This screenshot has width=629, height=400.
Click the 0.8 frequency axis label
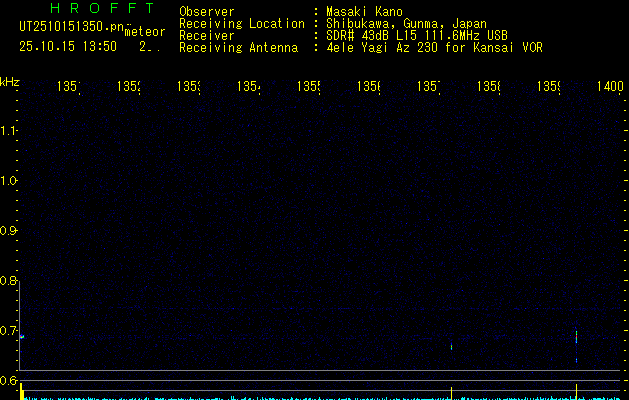tap(8, 281)
